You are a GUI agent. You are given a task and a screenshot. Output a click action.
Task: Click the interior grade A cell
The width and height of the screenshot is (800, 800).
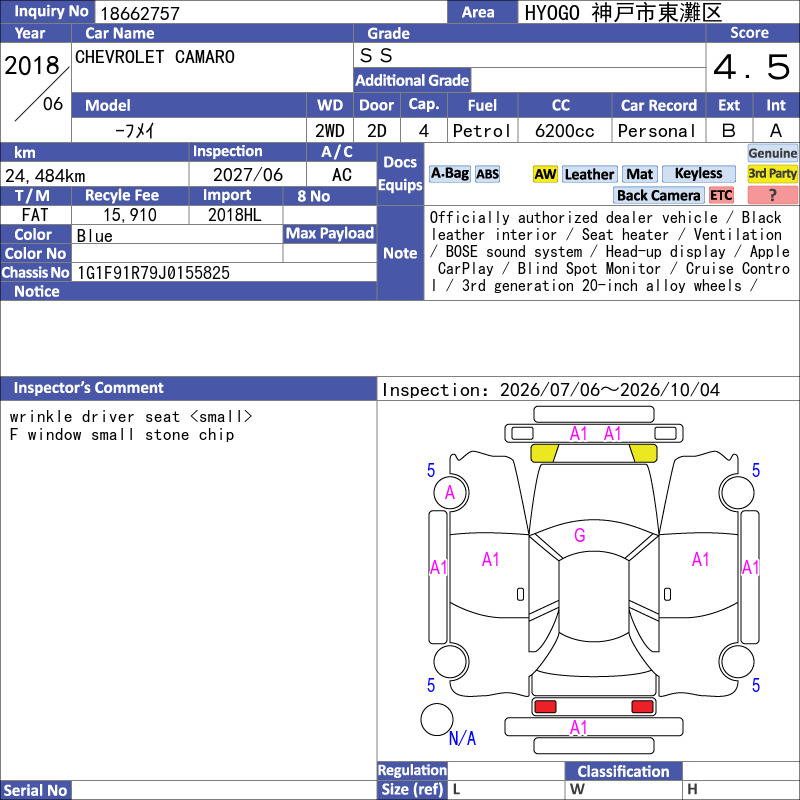[776, 131]
